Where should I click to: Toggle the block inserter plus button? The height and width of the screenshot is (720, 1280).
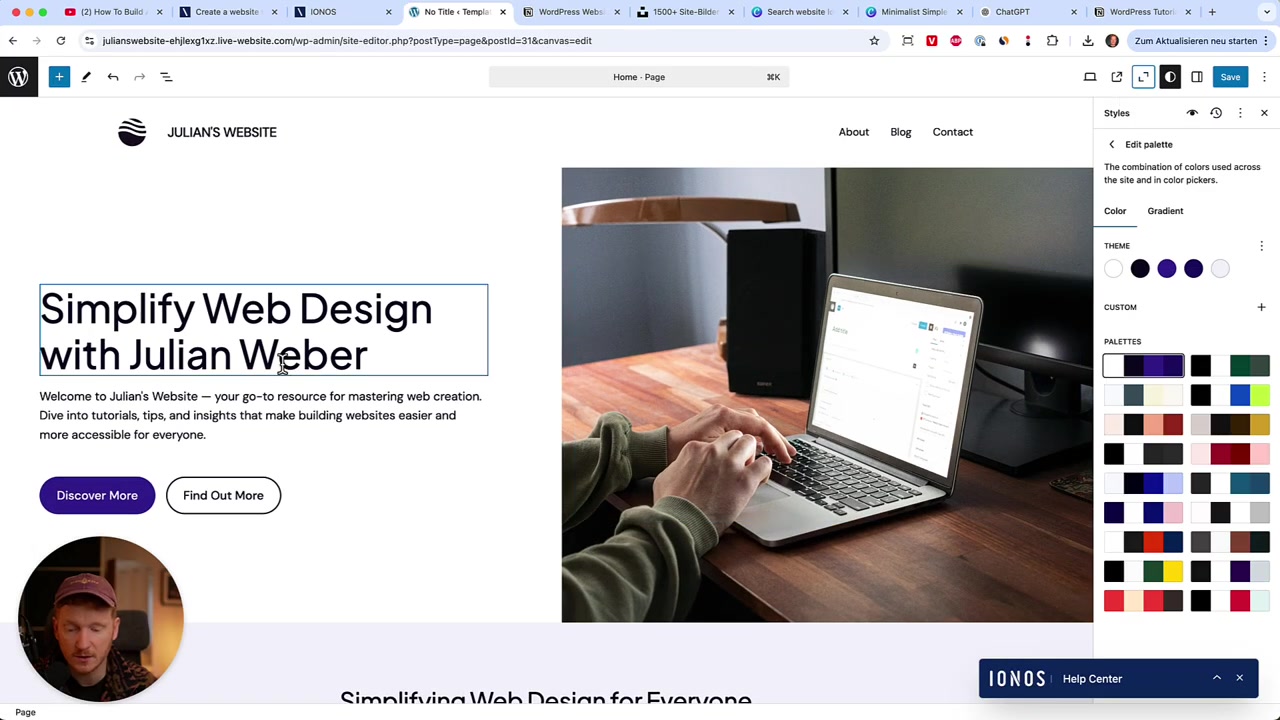[x=59, y=77]
